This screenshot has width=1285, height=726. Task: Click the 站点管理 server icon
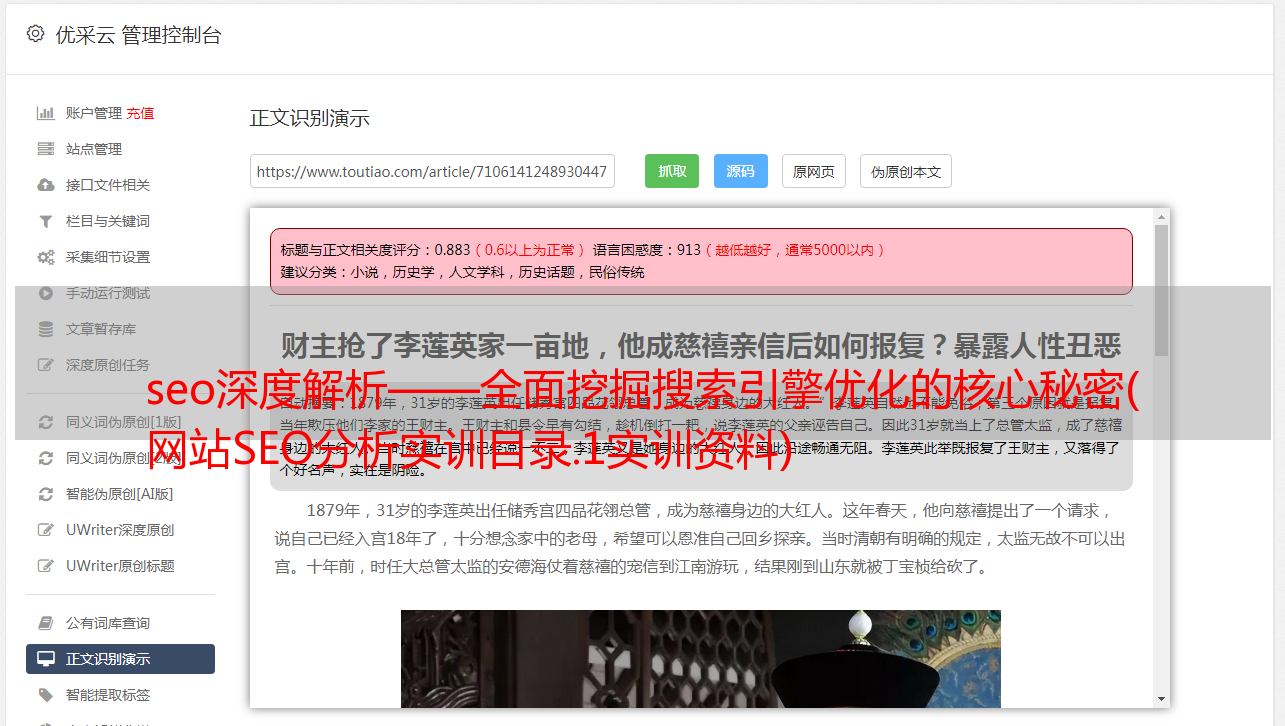(x=45, y=149)
